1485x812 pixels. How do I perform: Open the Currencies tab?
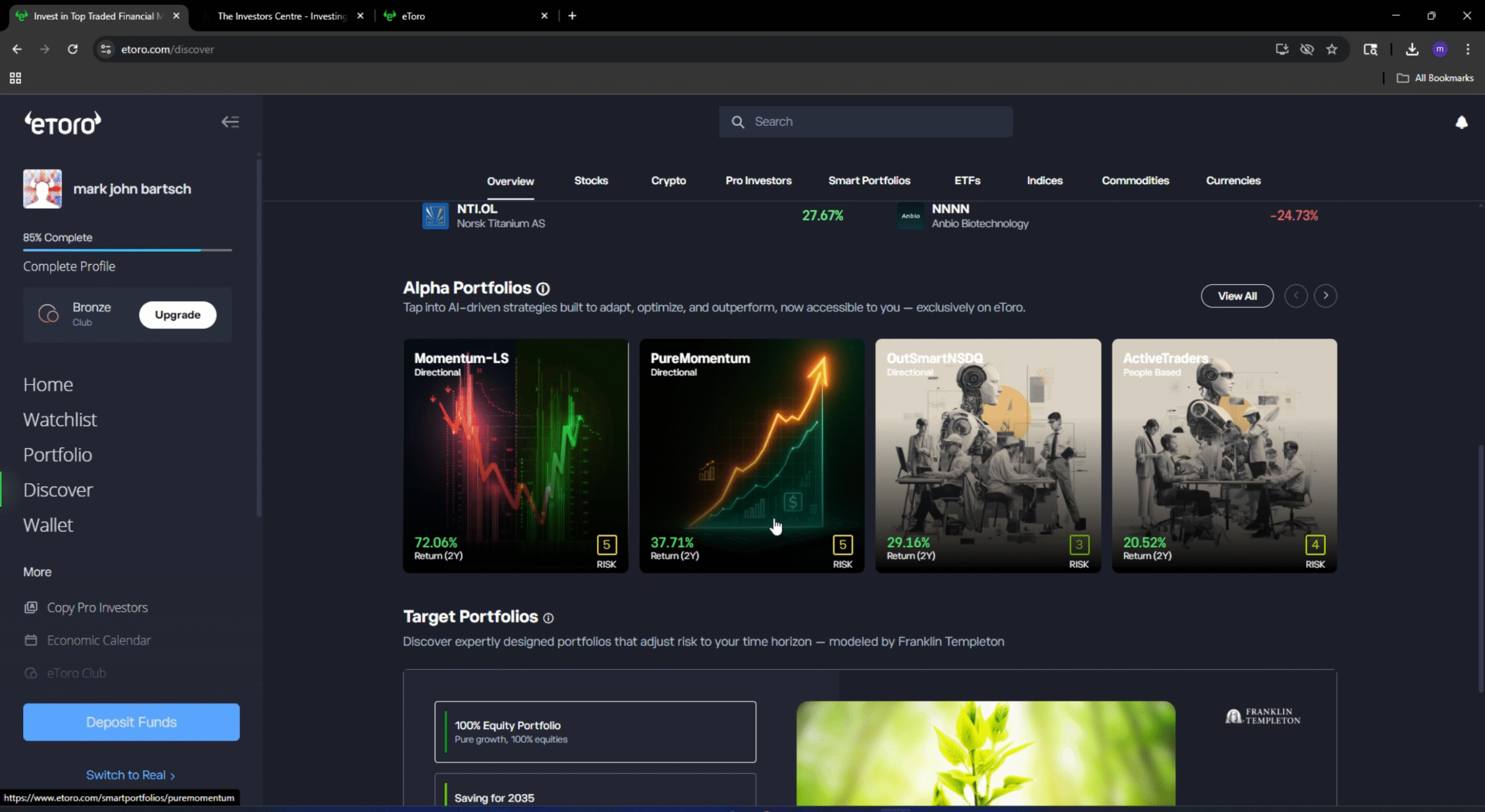coord(1233,180)
